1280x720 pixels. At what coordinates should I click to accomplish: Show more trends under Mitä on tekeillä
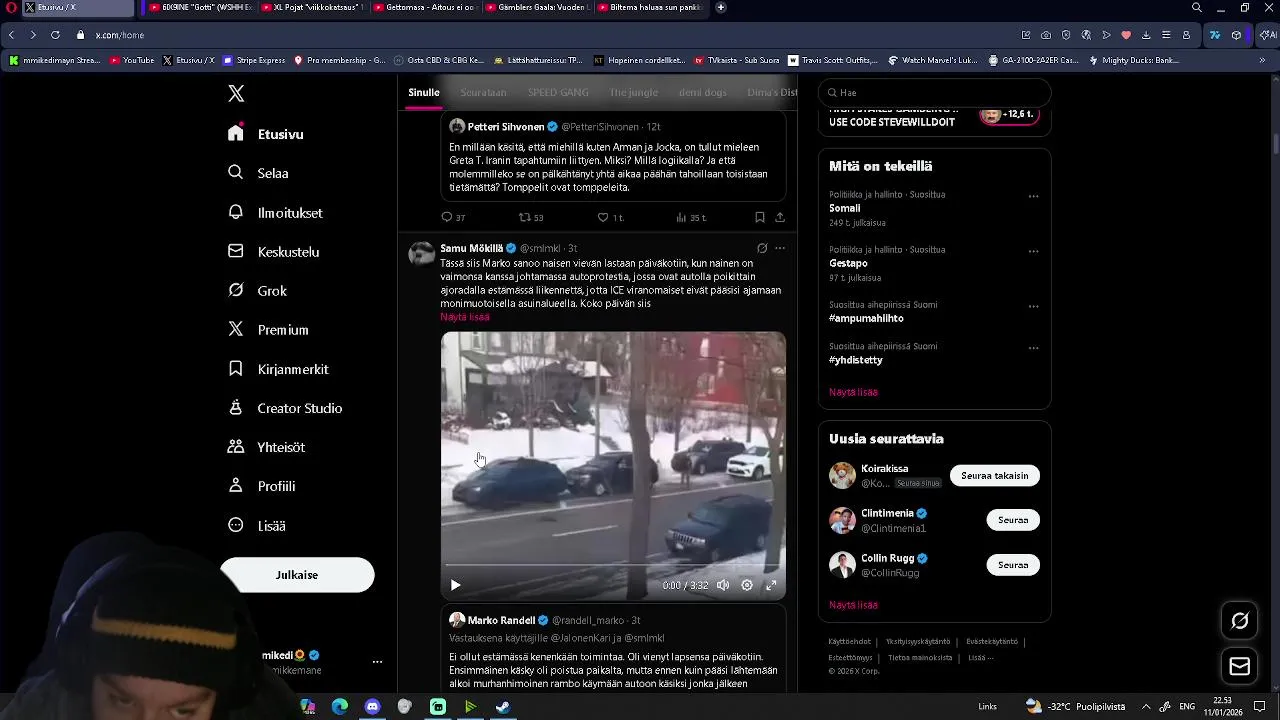(x=853, y=392)
